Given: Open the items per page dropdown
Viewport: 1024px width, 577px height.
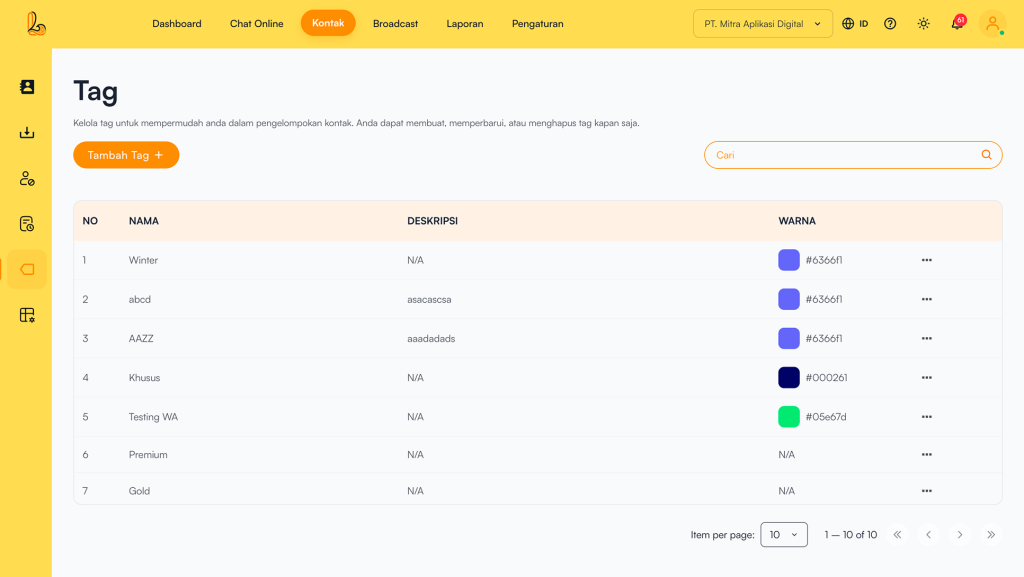Looking at the screenshot, I should pyautogui.click(x=784, y=535).
